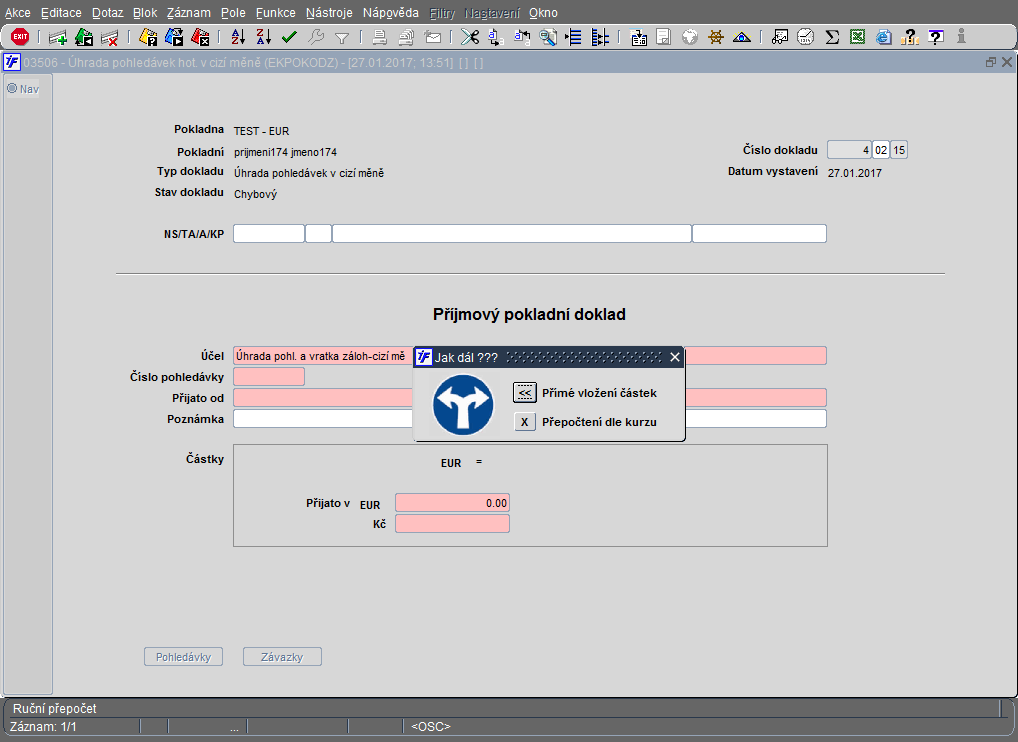Click the red EXIT stop-sign icon
This screenshot has width=1018, height=742.
click(20, 37)
